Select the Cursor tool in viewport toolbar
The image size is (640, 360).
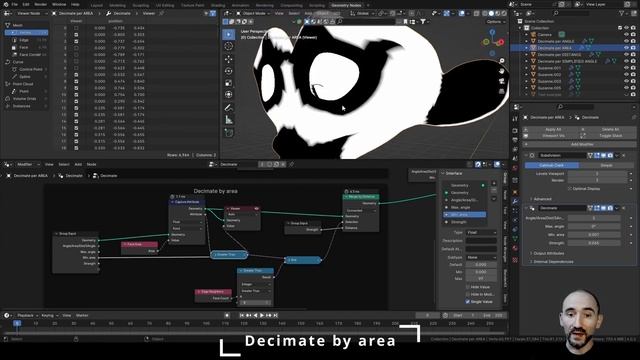(229, 46)
